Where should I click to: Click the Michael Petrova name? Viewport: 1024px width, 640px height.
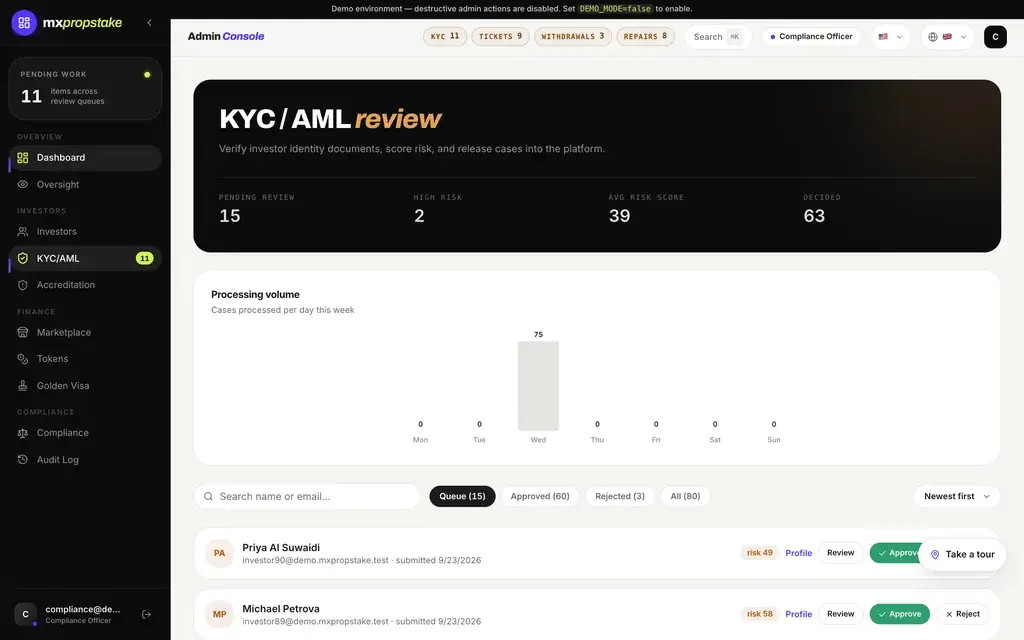(x=281, y=609)
